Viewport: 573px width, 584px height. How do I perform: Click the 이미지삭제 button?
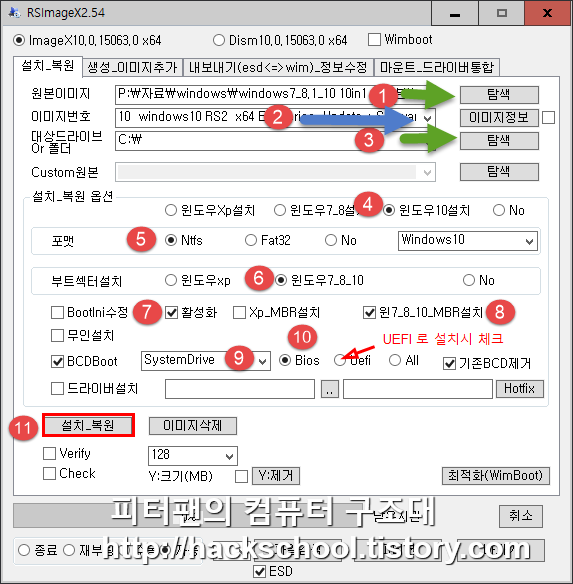[x=193, y=426]
